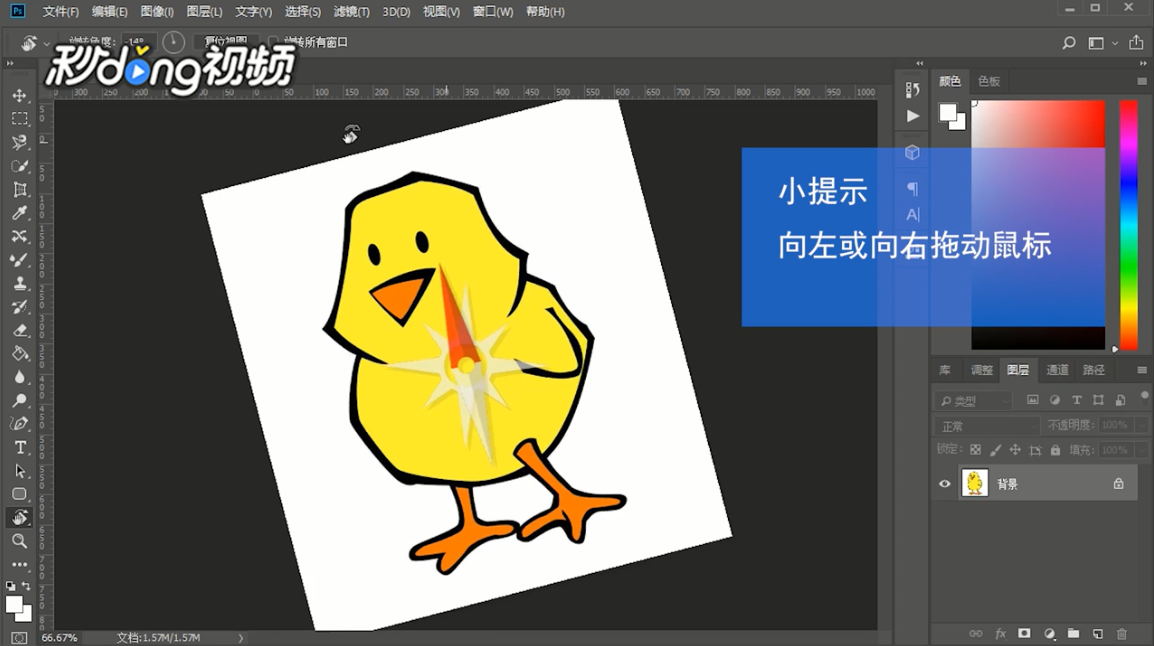
Task: Select the Horizontal Type tool
Action: [x=20, y=447]
